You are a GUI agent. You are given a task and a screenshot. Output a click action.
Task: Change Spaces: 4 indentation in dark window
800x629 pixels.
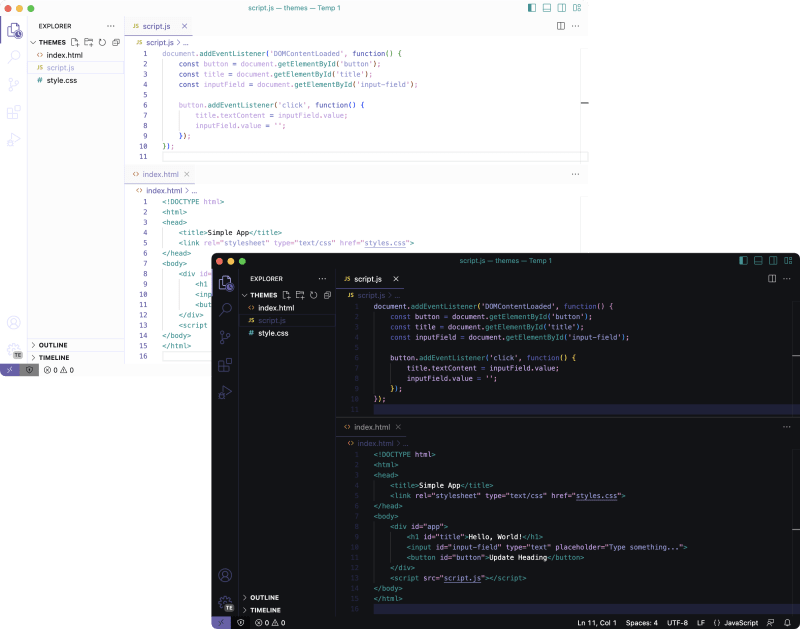tap(641, 623)
